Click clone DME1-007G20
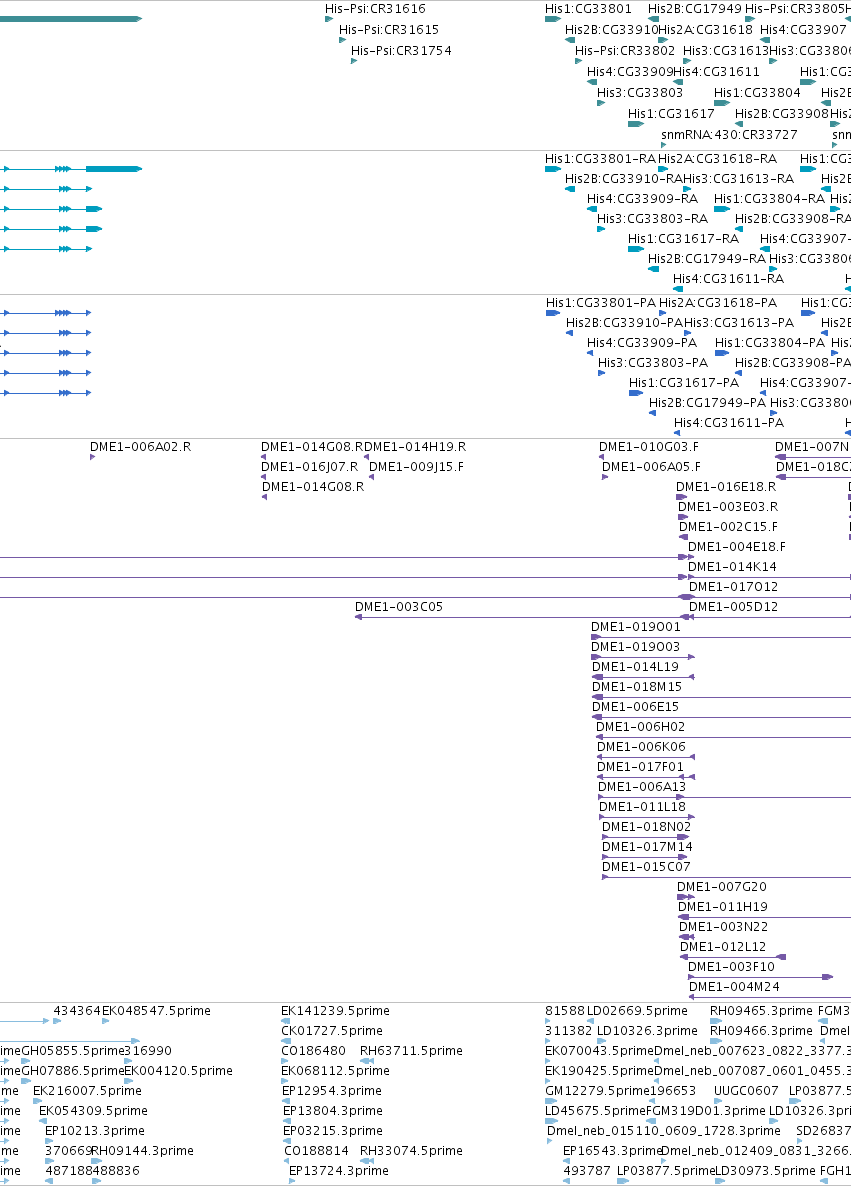 pos(722,887)
